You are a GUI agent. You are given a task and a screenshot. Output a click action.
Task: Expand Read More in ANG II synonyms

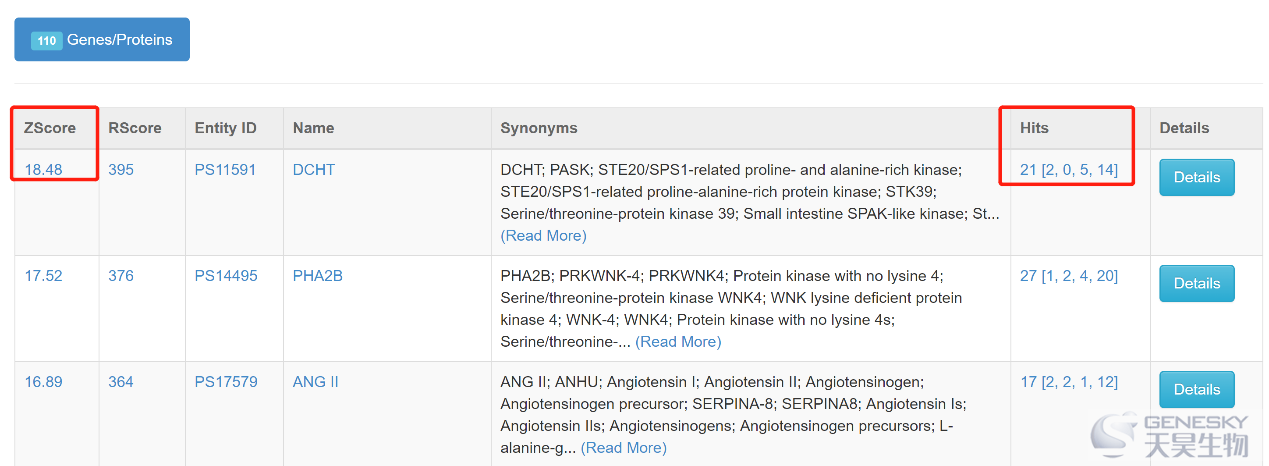[x=623, y=448]
